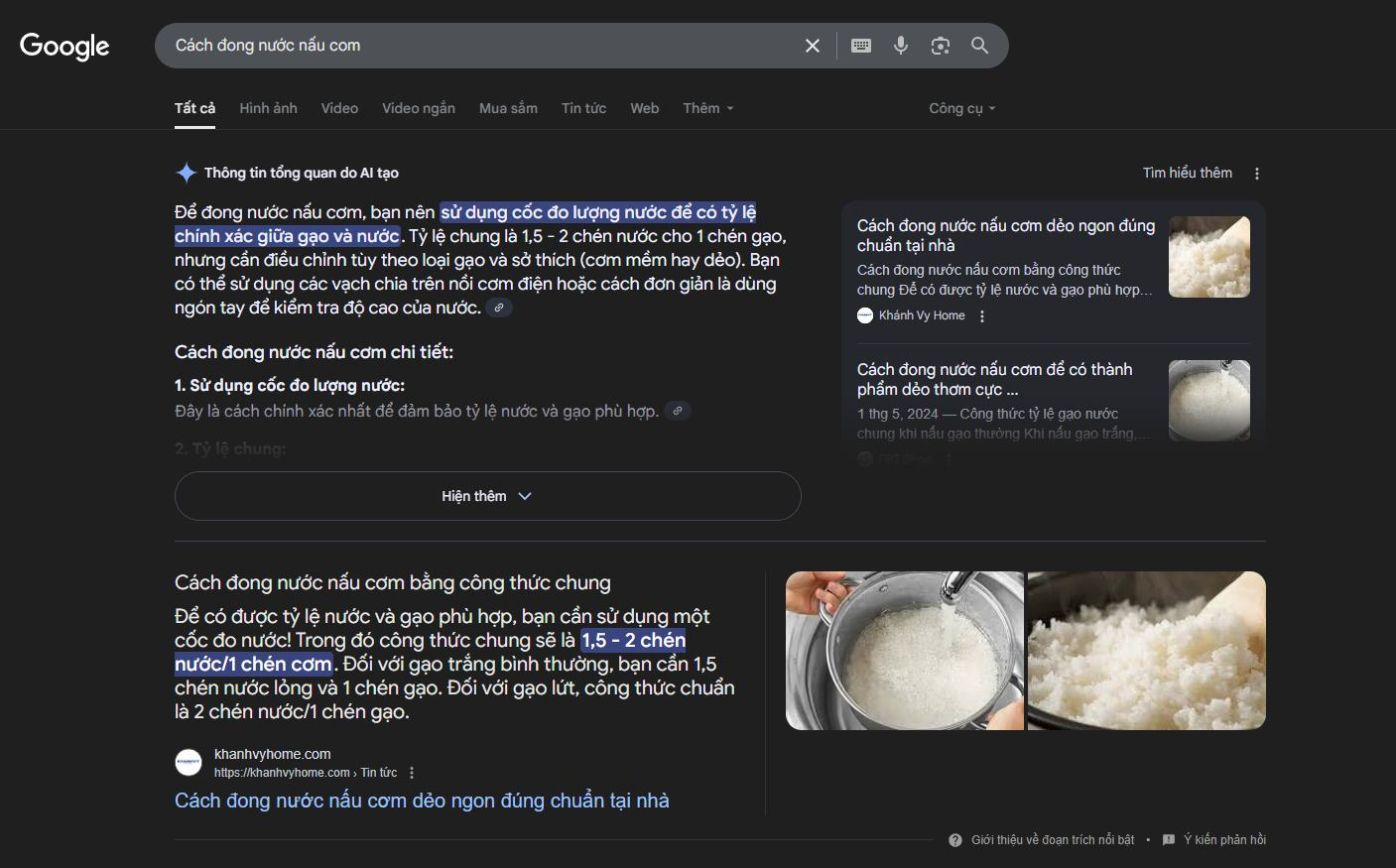The height and width of the screenshot is (868, 1396).
Task: Click 'Khánh Vy Home' source name in card
Action: pos(922,315)
